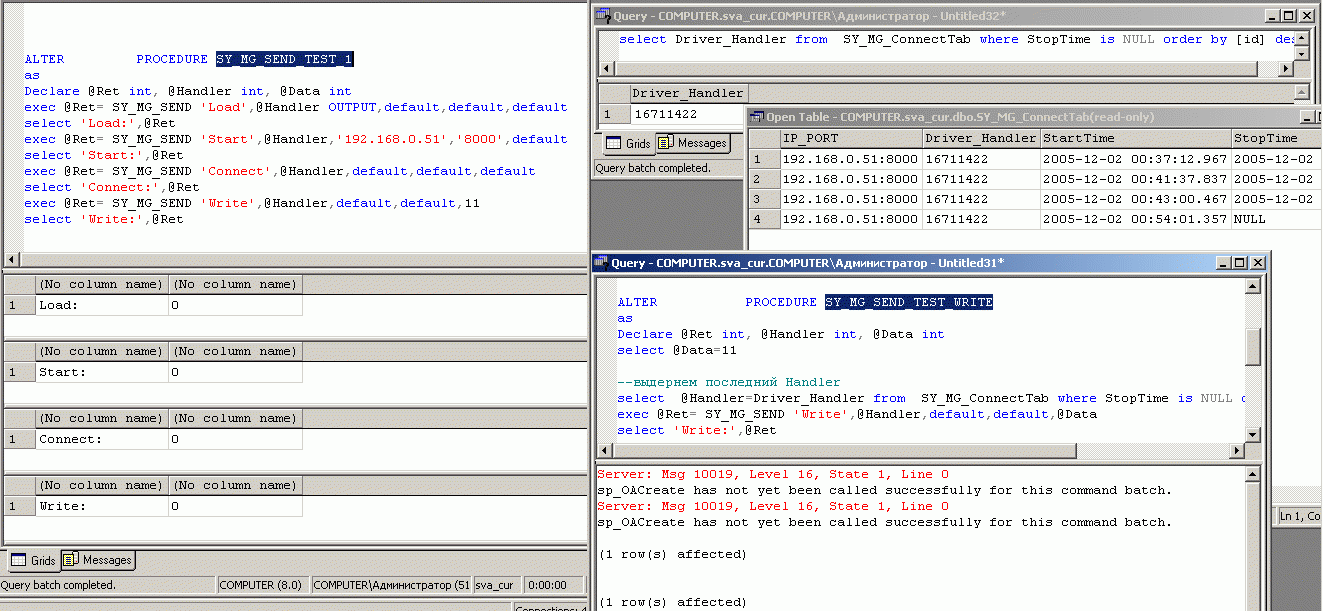Click the second 'Server: Msg 10019' error line
This screenshot has height=611, width=1323.
click(x=773, y=506)
